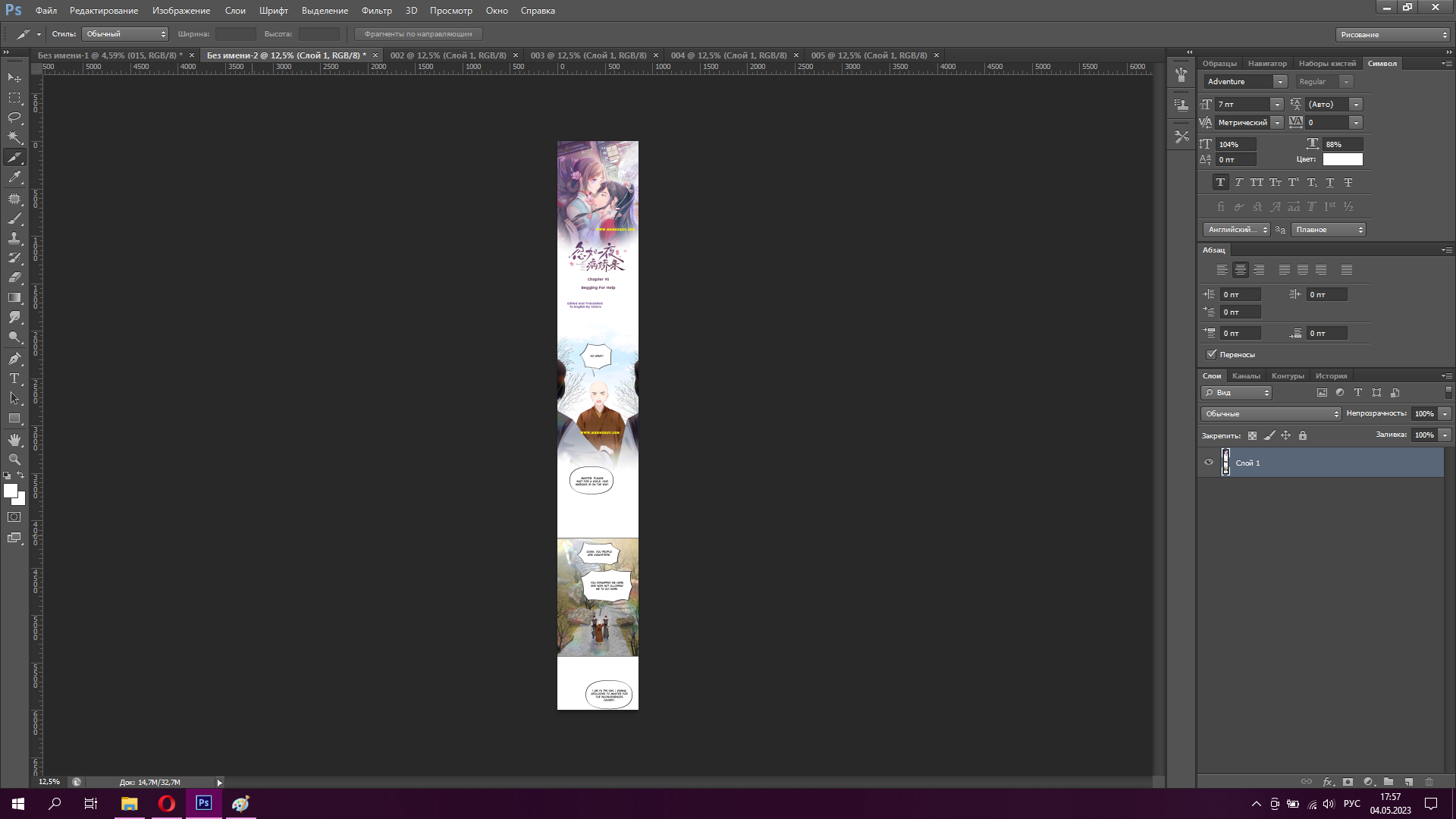Add a layer style with fx button
This screenshot has width=1456, height=819.
click(1328, 782)
